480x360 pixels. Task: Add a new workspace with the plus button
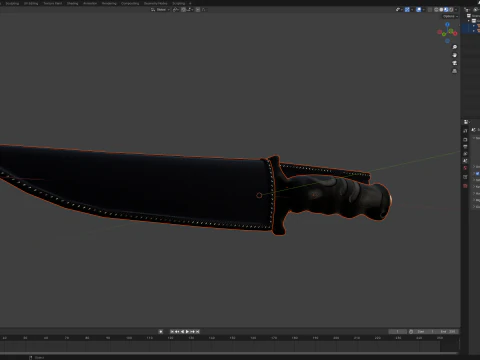[x=190, y=3]
